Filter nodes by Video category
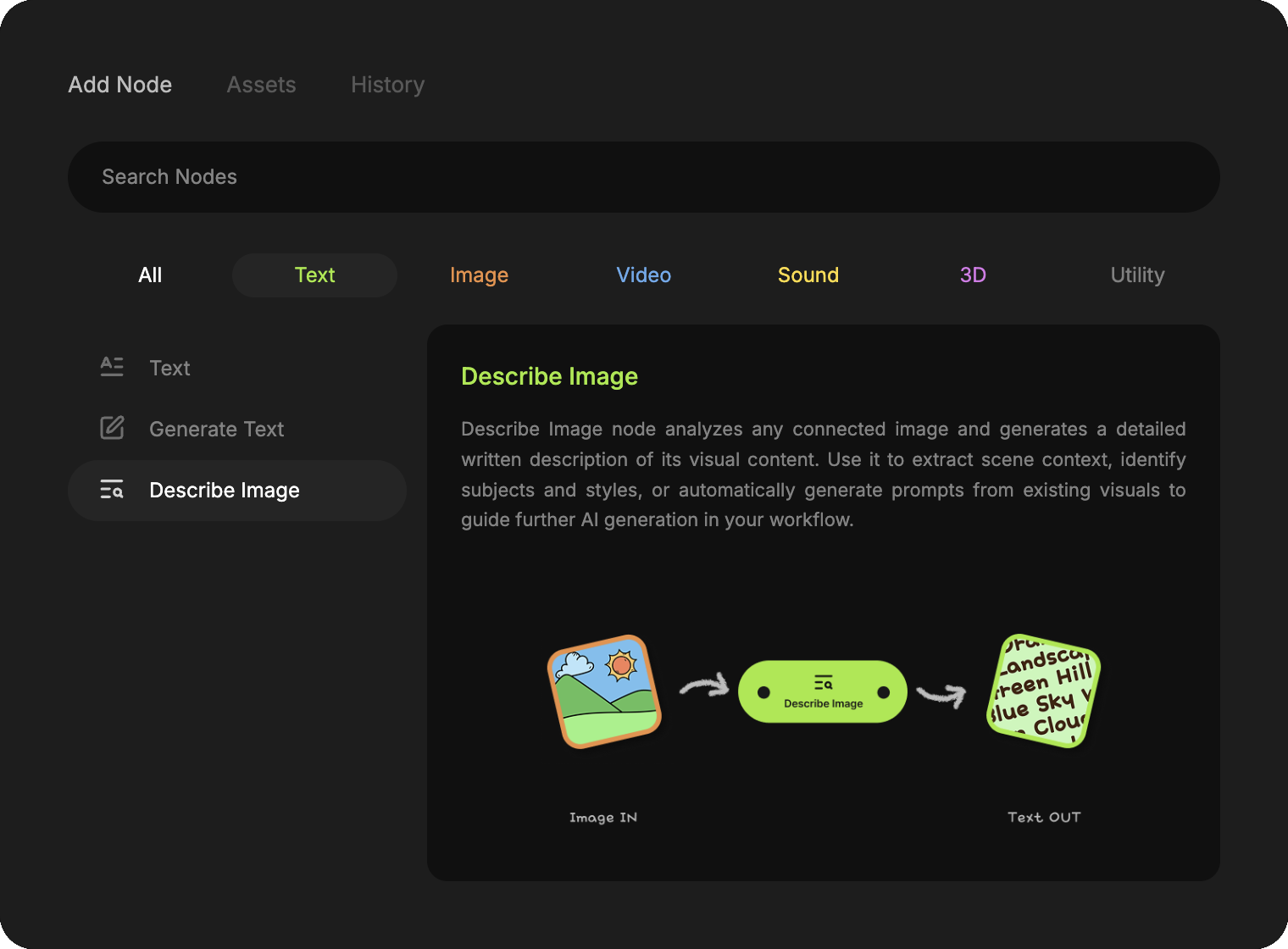 coord(643,275)
